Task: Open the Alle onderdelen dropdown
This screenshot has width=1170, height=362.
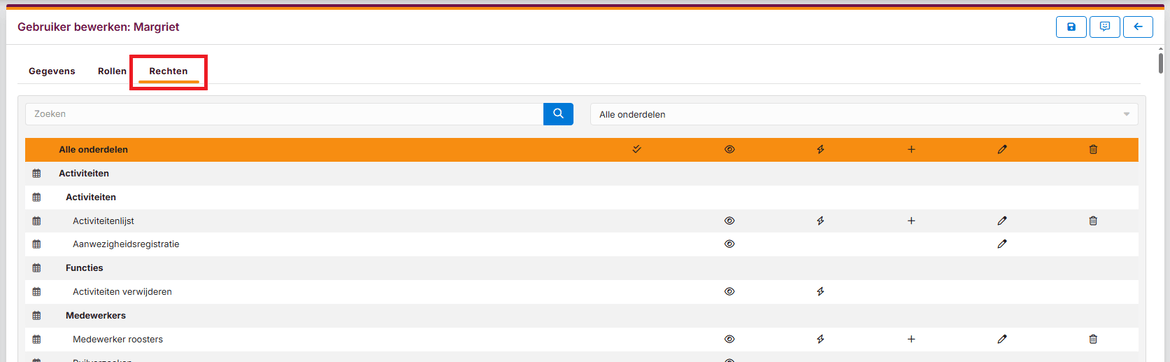Action: pos(864,114)
